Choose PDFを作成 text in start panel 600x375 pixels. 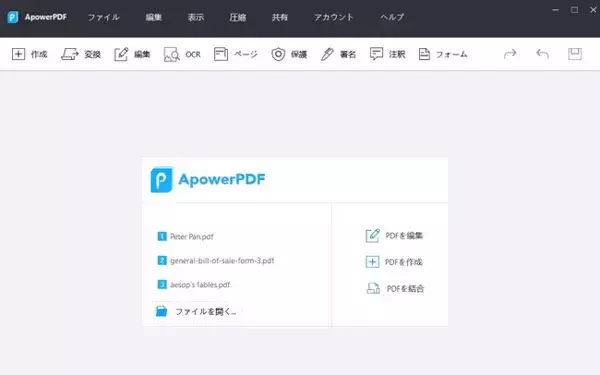click(x=404, y=262)
